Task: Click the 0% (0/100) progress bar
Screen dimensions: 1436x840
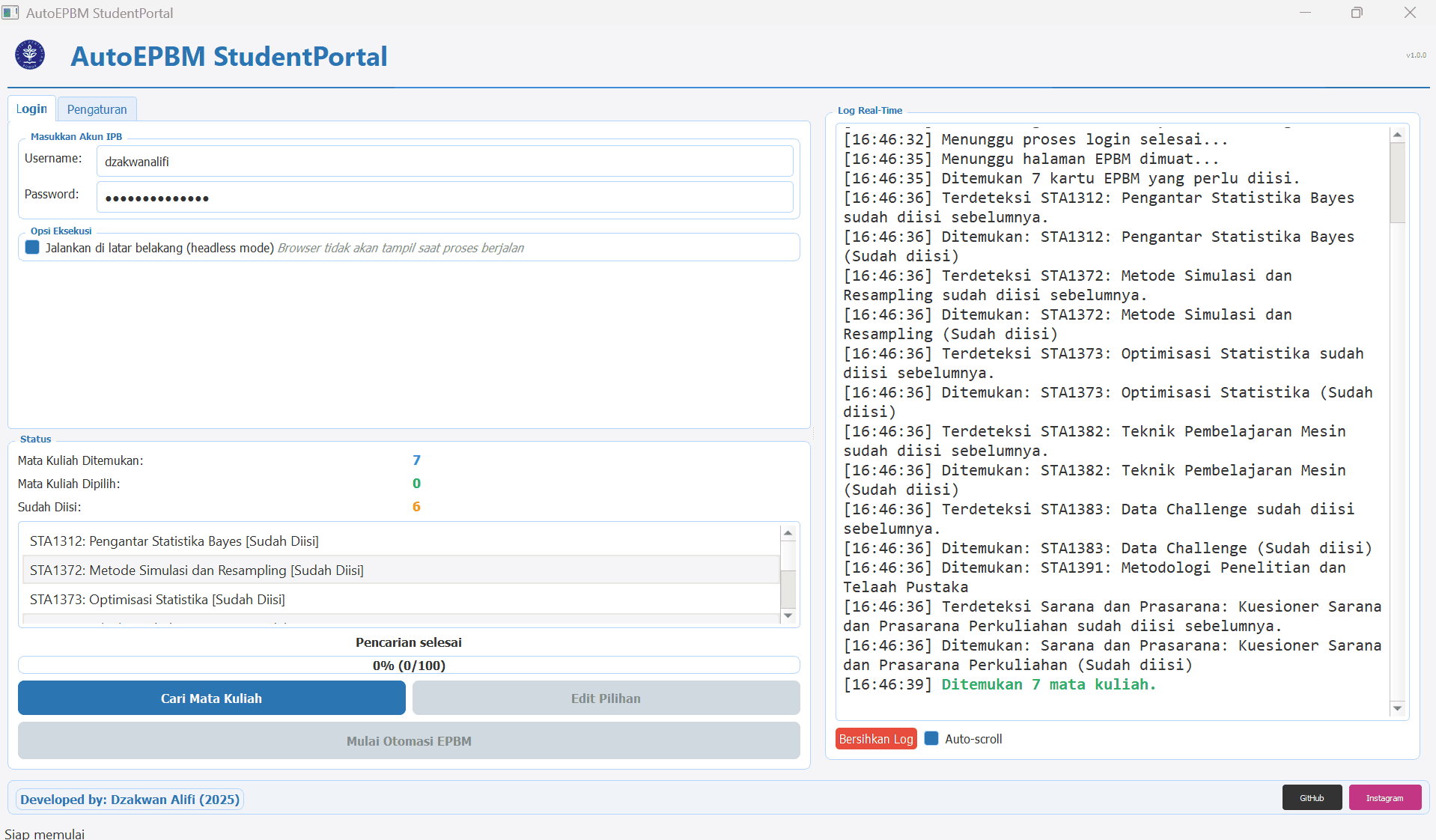Action: click(x=409, y=665)
